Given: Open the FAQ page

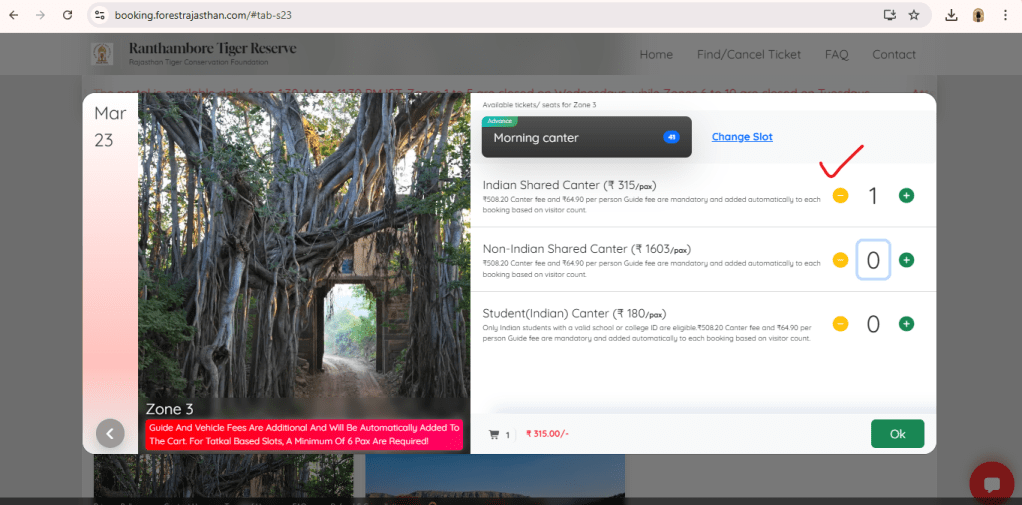Looking at the screenshot, I should (836, 54).
